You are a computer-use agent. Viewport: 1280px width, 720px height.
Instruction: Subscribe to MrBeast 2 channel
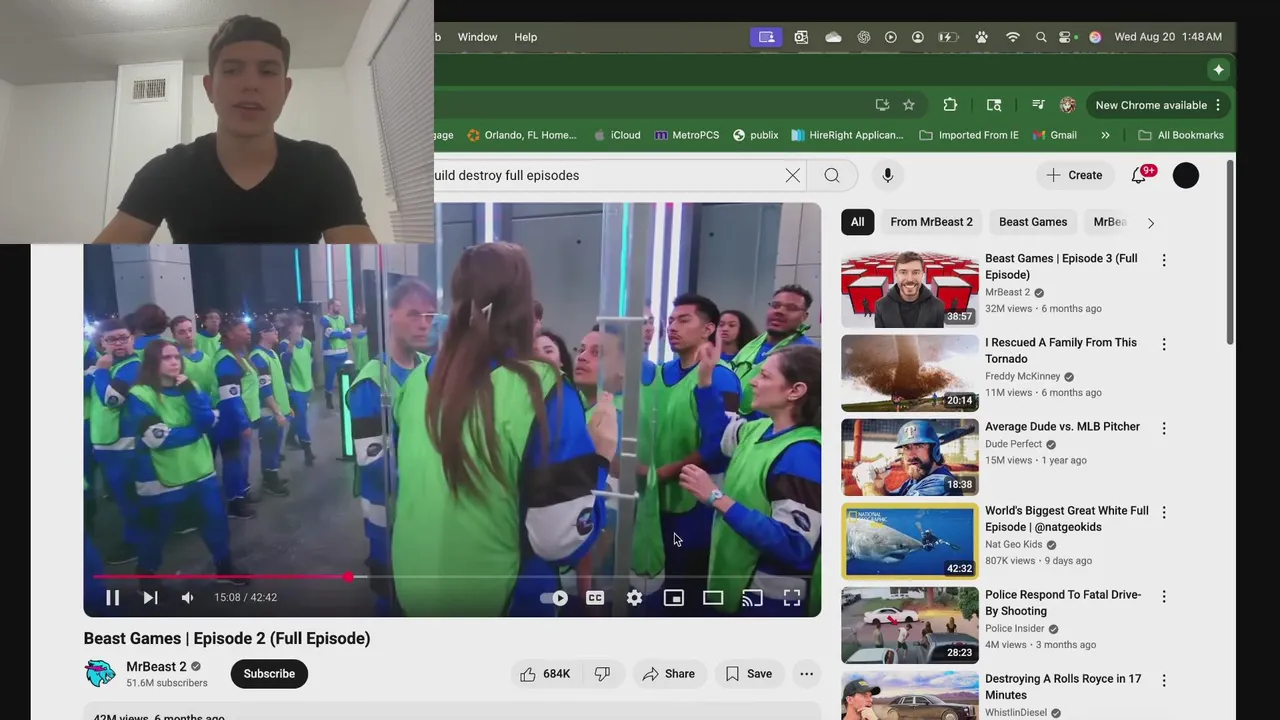(269, 674)
